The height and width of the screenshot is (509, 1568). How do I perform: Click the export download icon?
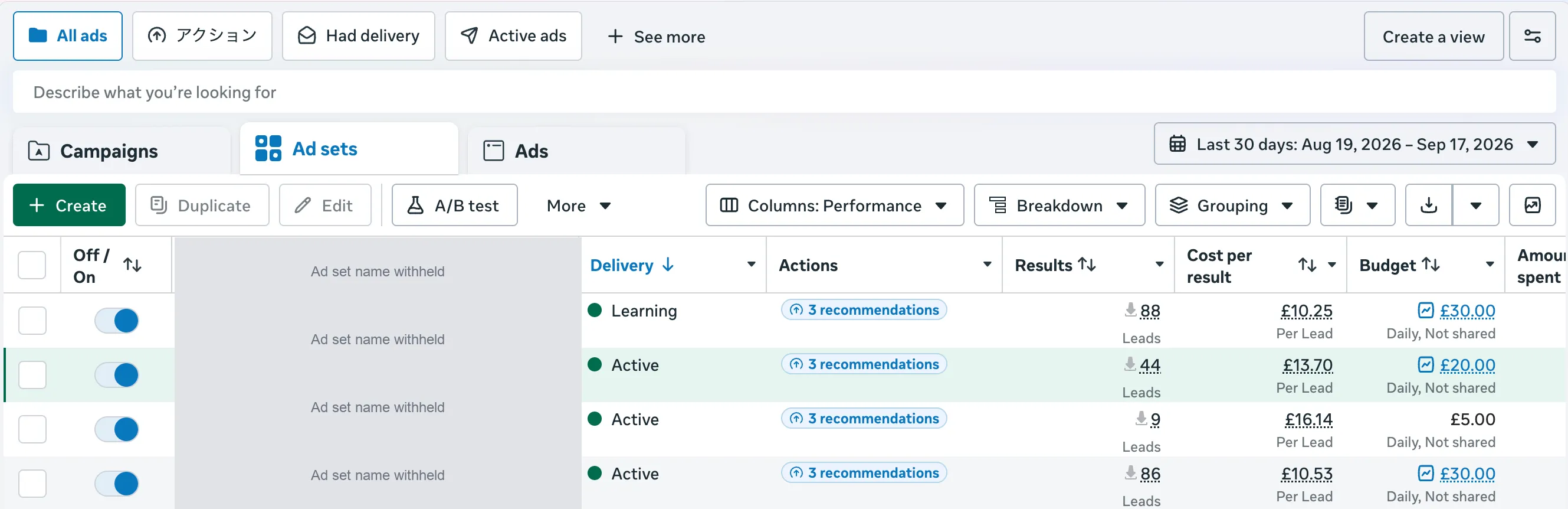tap(1429, 205)
